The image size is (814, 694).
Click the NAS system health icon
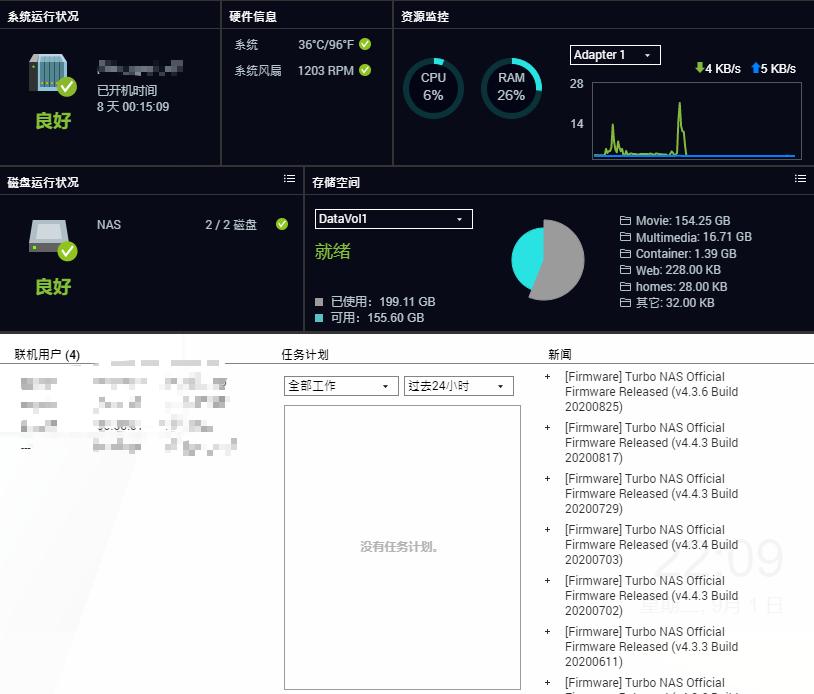(52, 74)
